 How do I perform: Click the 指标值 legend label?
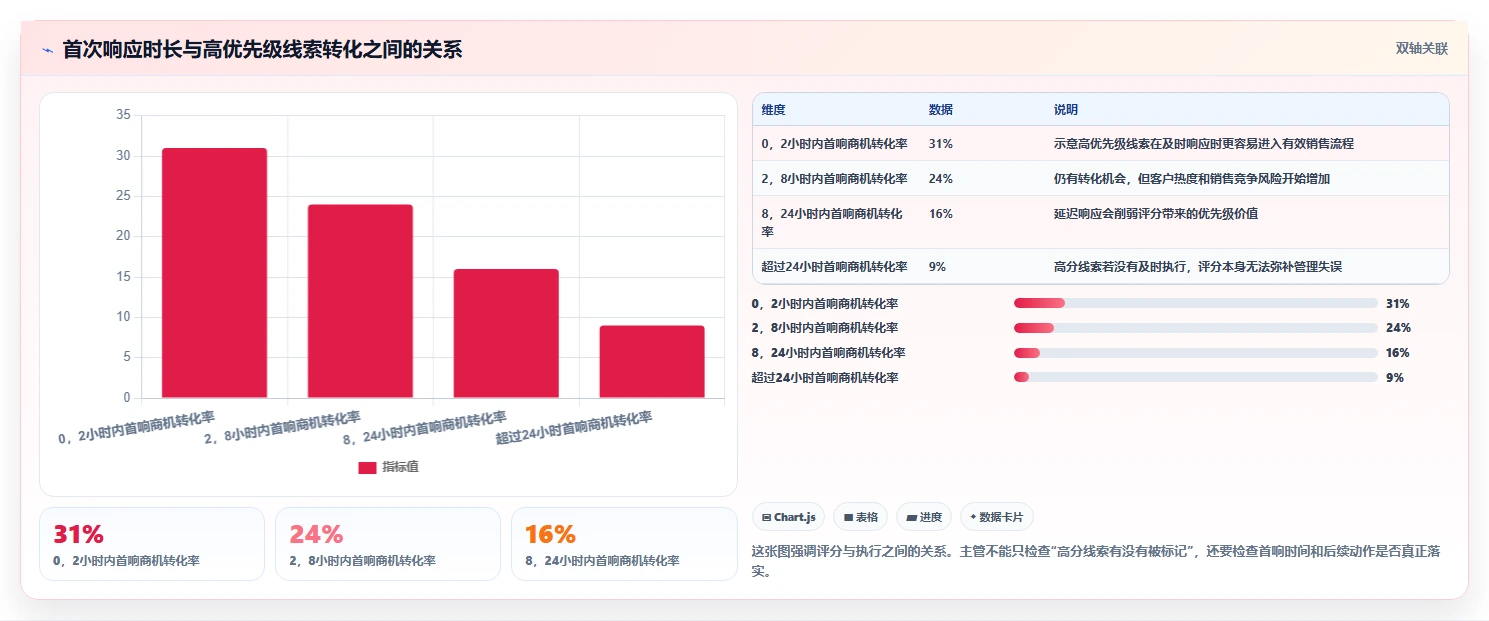[400, 467]
